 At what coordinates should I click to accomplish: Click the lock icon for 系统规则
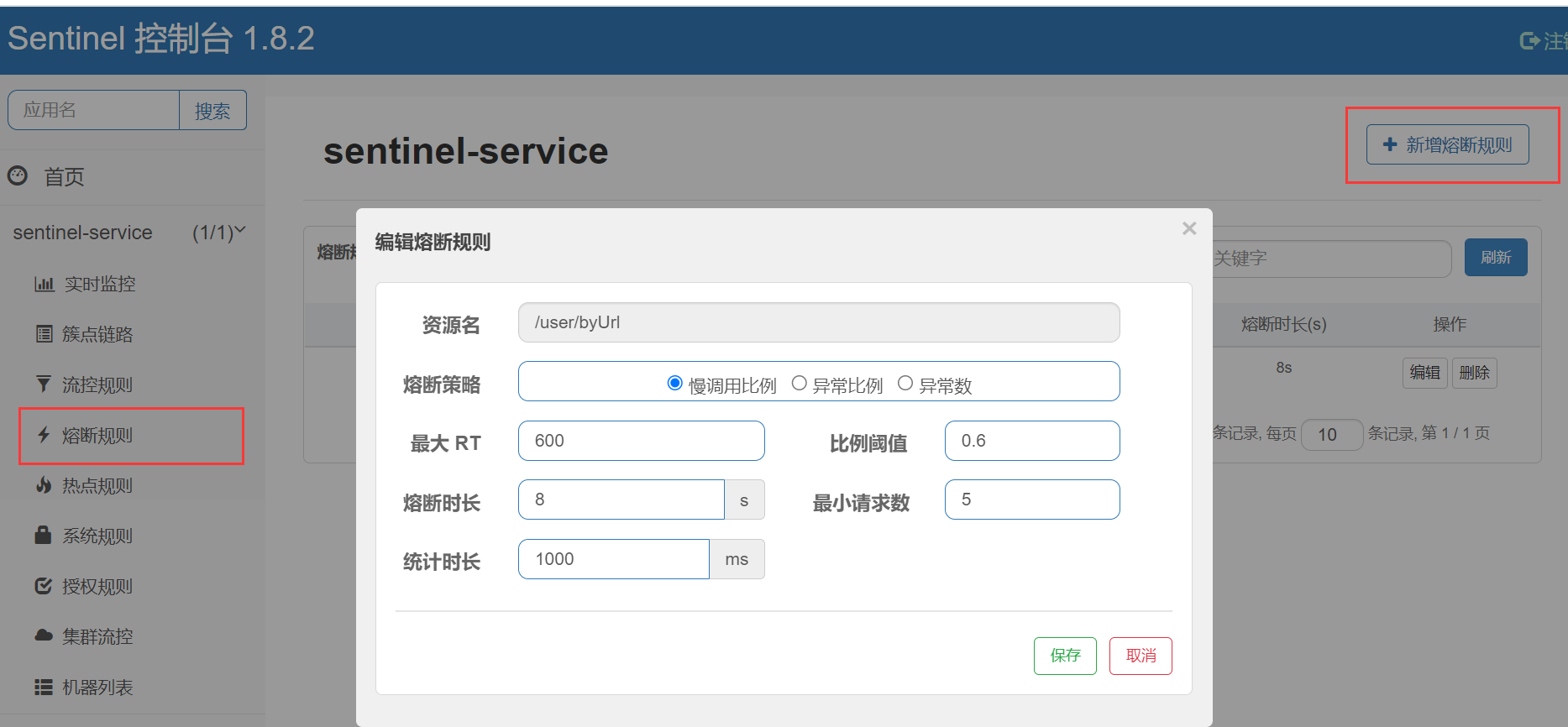tap(43, 535)
